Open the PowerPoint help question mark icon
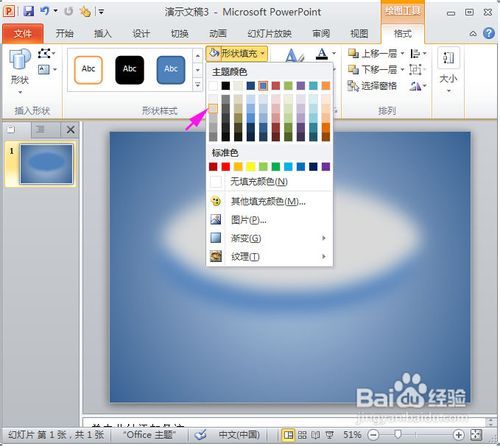This screenshot has height=446, width=500. click(x=489, y=33)
